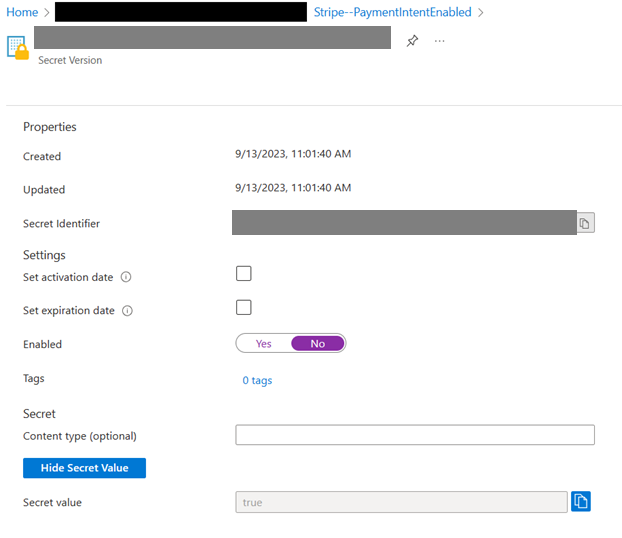
Task: Enable the Set activation date checkbox
Action: (243, 274)
